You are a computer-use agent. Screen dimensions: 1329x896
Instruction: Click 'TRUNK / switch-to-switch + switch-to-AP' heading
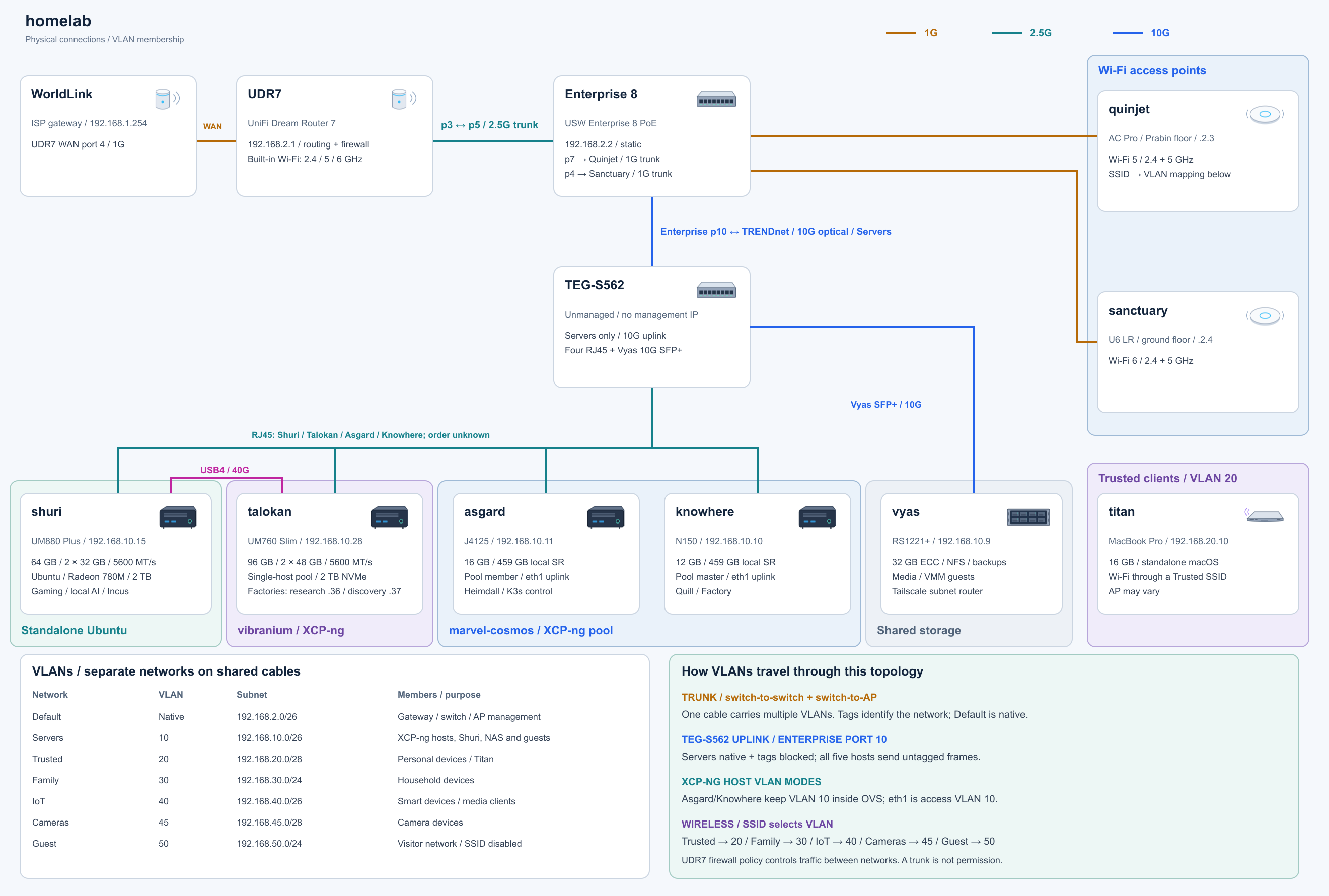[779, 697]
